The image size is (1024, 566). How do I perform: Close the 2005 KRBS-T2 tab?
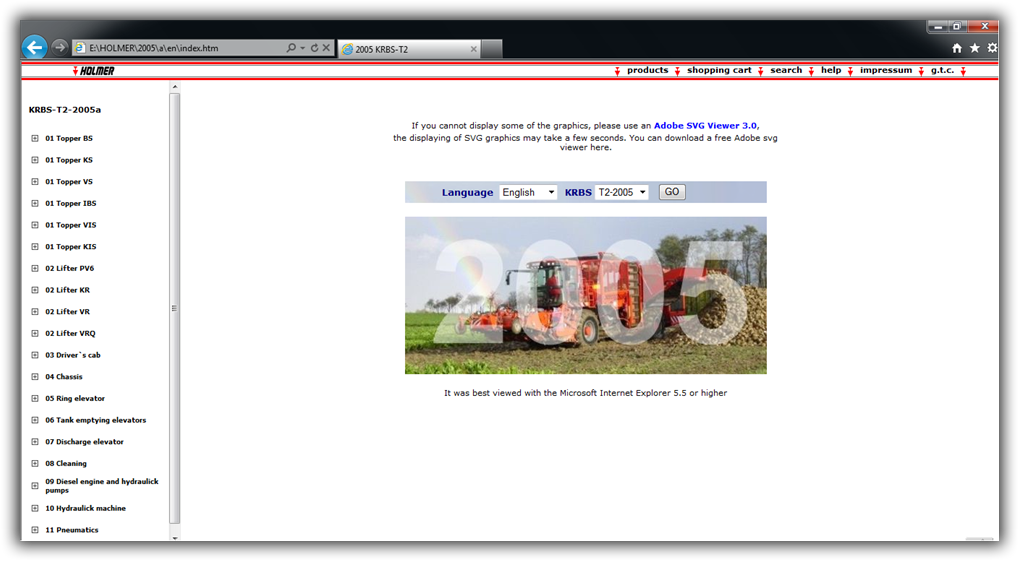[473, 49]
